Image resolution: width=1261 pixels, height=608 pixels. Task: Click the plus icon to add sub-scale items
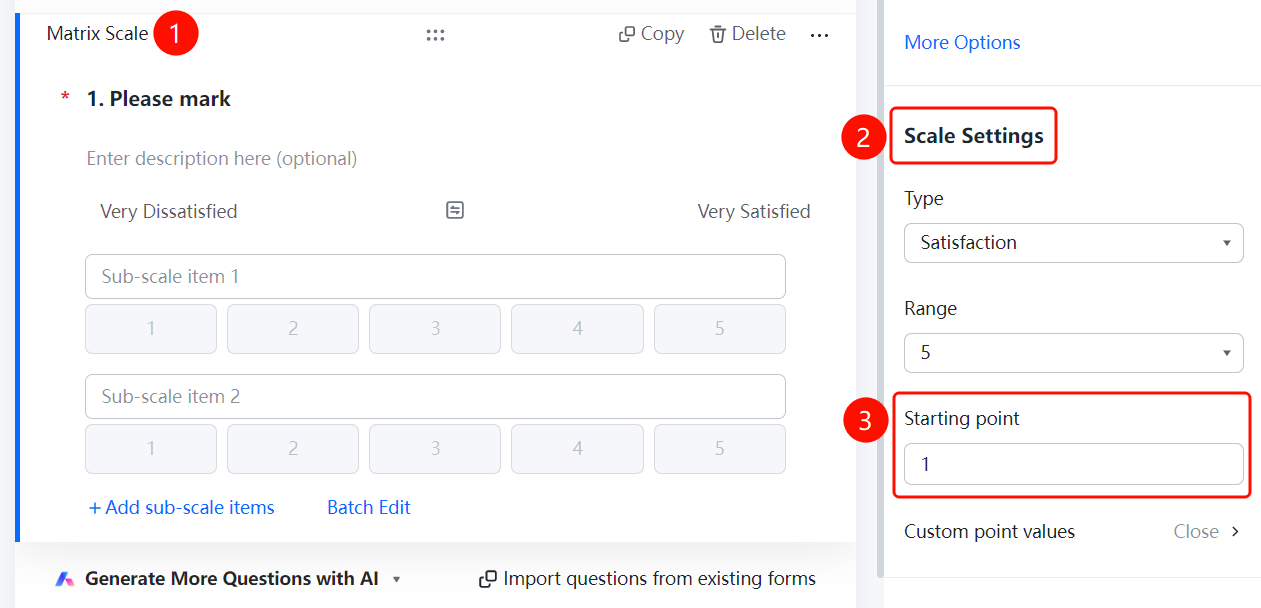[95, 508]
